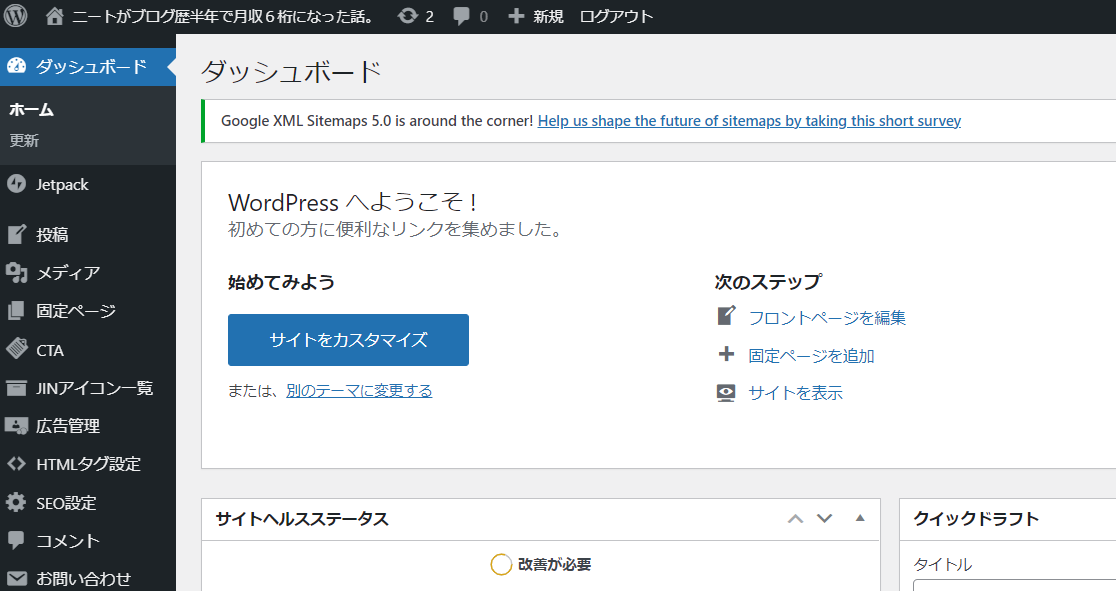Click the 始めてみよう heading
The height and width of the screenshot is (591, 1116).
(281, 282)
